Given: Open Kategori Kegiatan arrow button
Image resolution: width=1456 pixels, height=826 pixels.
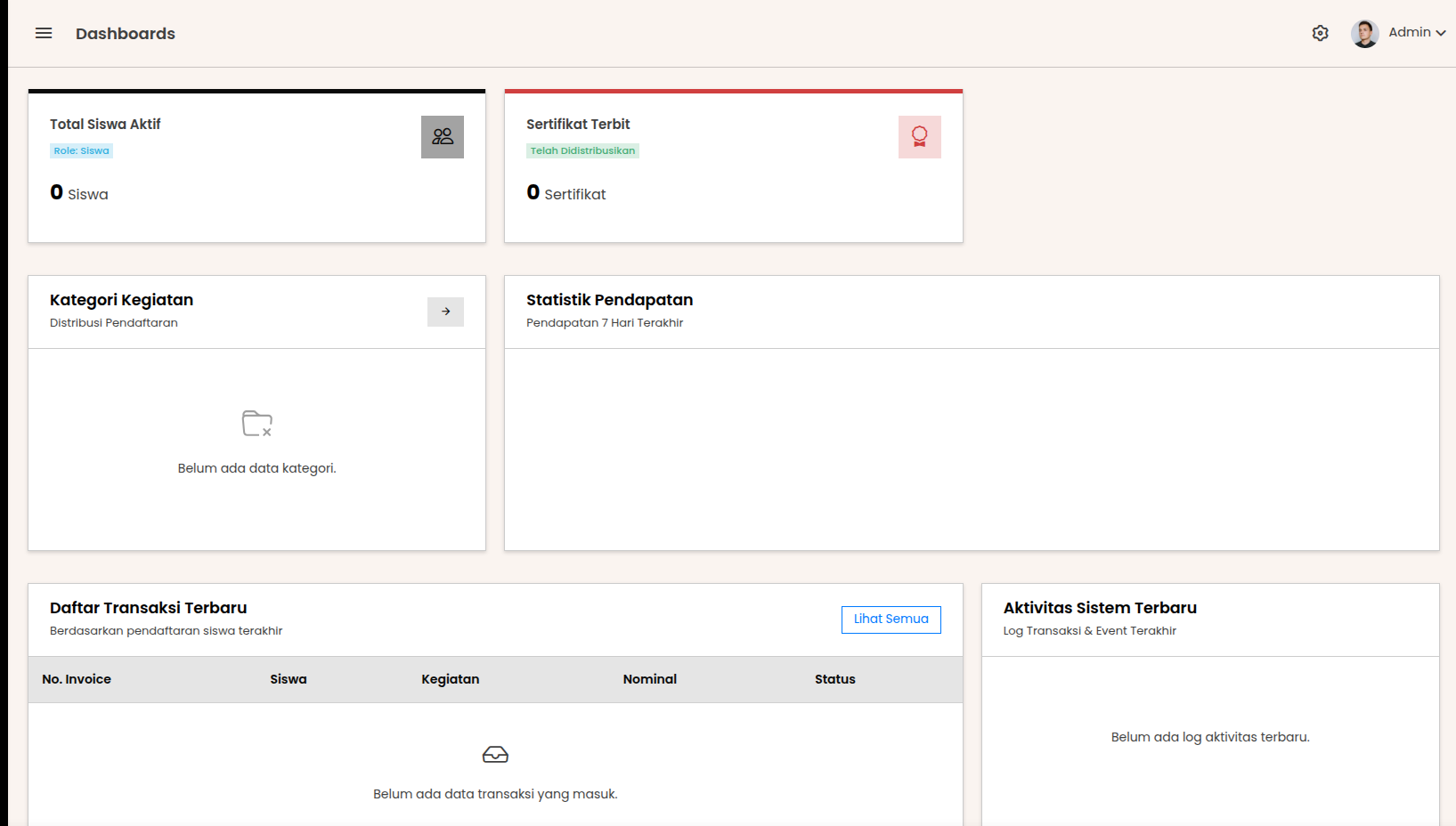Looking at the screenshot, I should coord(445,312).
